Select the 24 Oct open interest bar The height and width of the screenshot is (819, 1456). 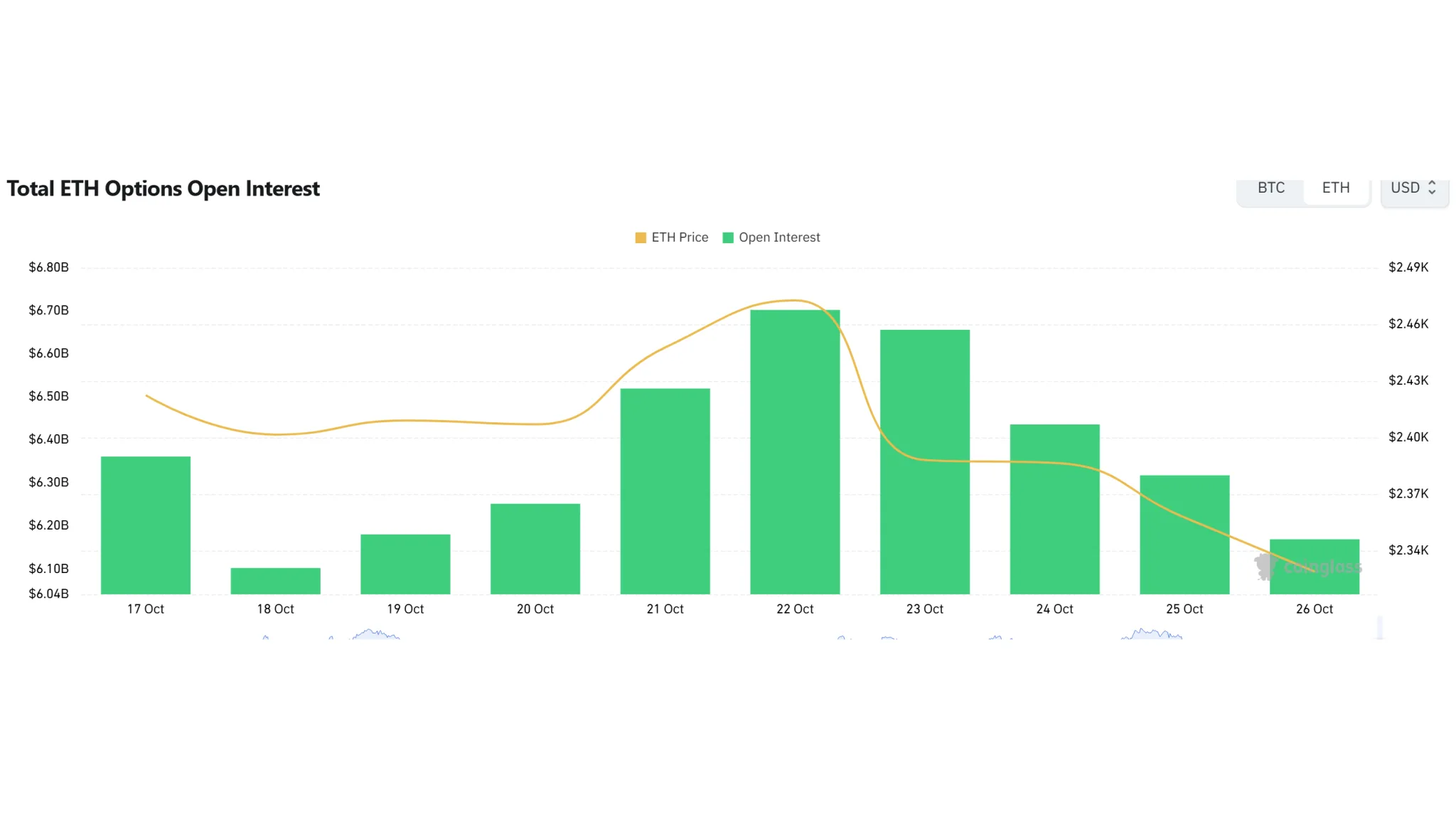point(1055,510)
